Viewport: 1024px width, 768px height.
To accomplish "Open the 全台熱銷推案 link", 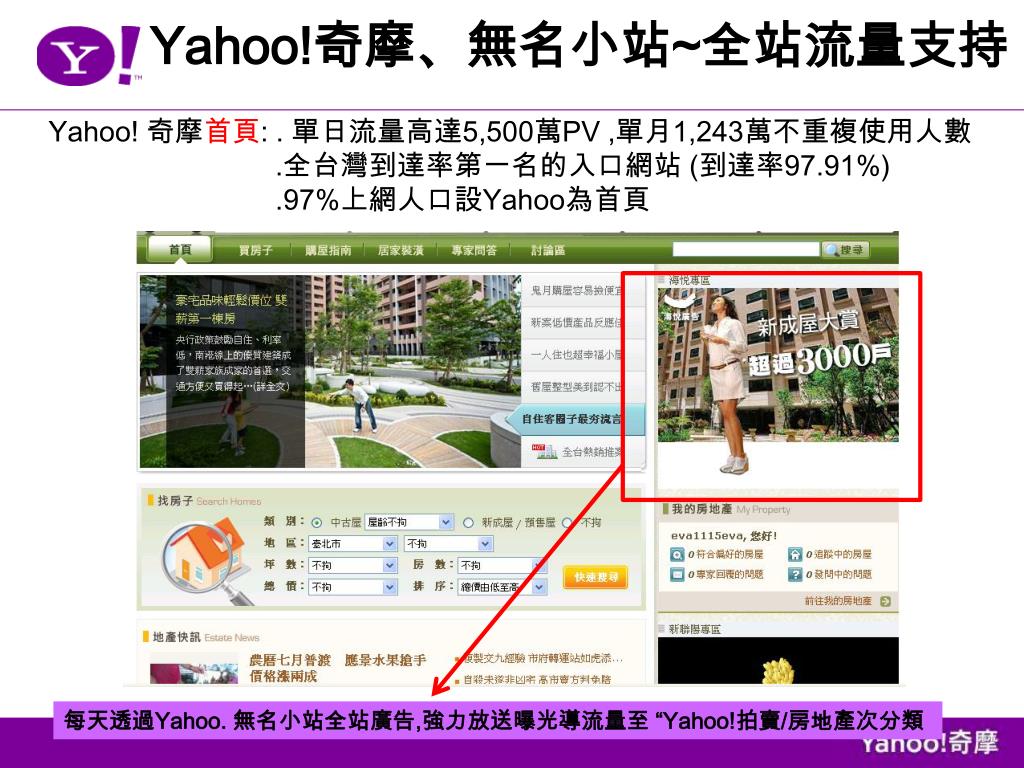I will [592, 451].
